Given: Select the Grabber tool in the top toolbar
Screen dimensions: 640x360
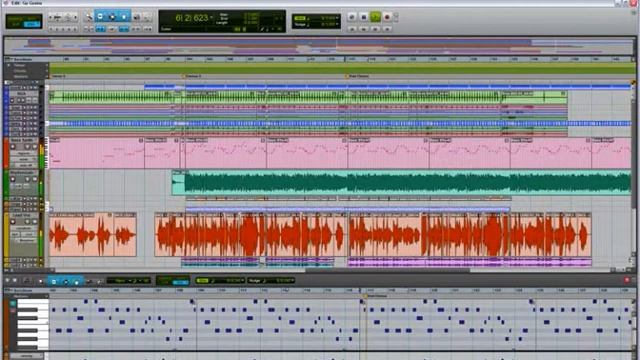Looking at the screenshot, I should 124,17.
